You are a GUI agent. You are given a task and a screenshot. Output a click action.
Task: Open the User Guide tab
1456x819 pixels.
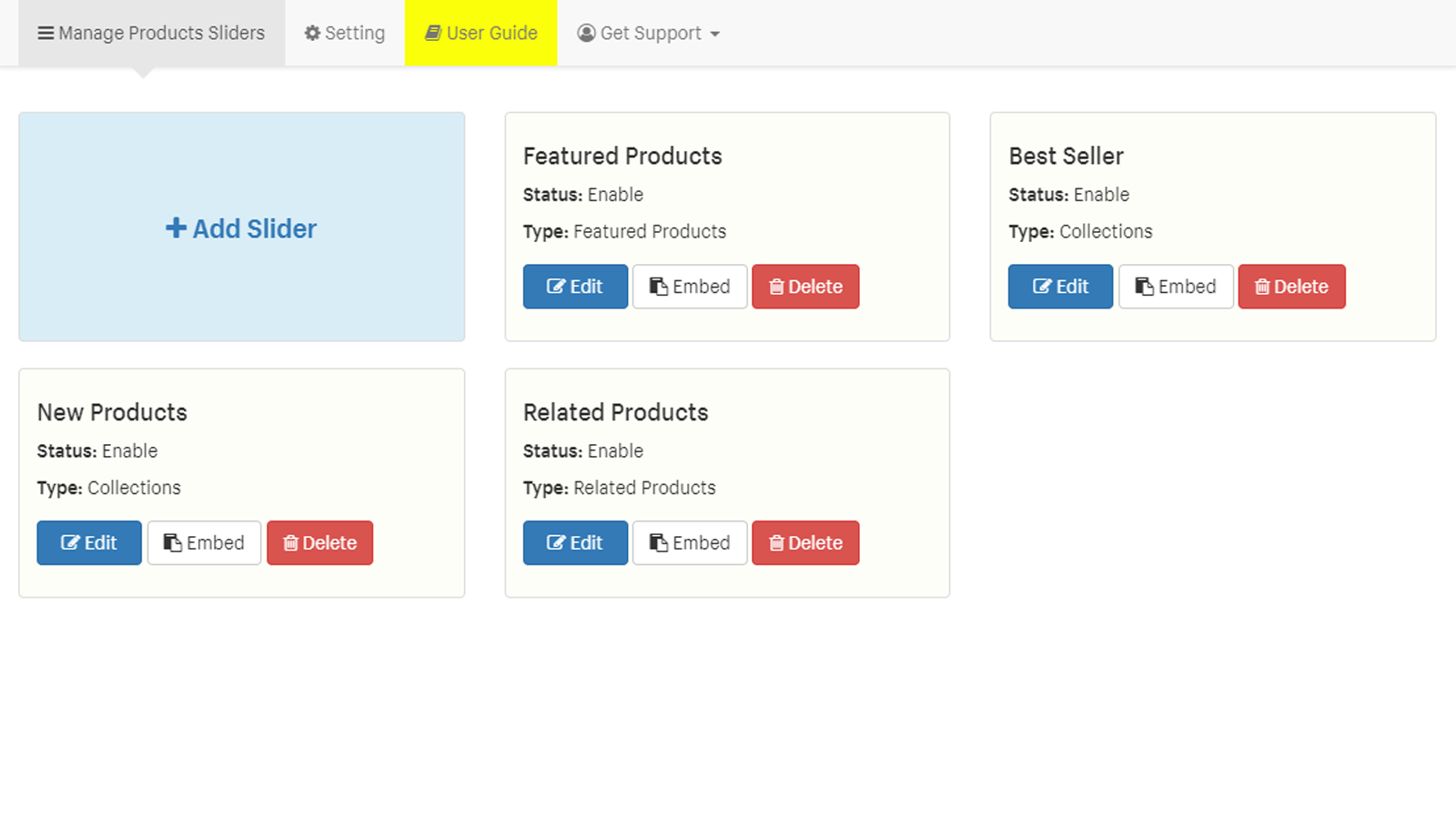tap(481, 33)
